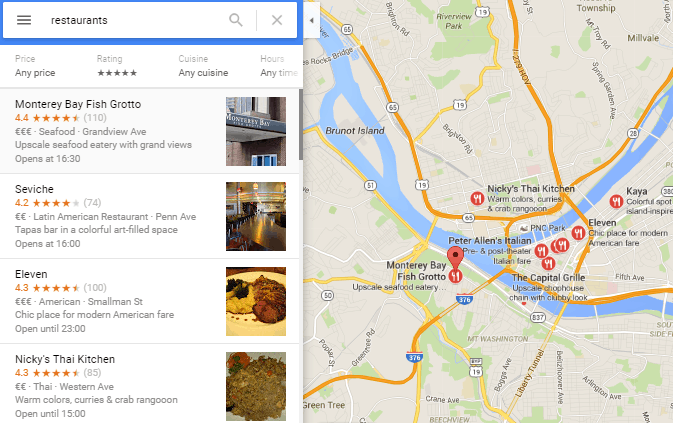Click the results list scrollbar
Screen dimensions: 673x423
pyautogui.click(x=301, y=124)
